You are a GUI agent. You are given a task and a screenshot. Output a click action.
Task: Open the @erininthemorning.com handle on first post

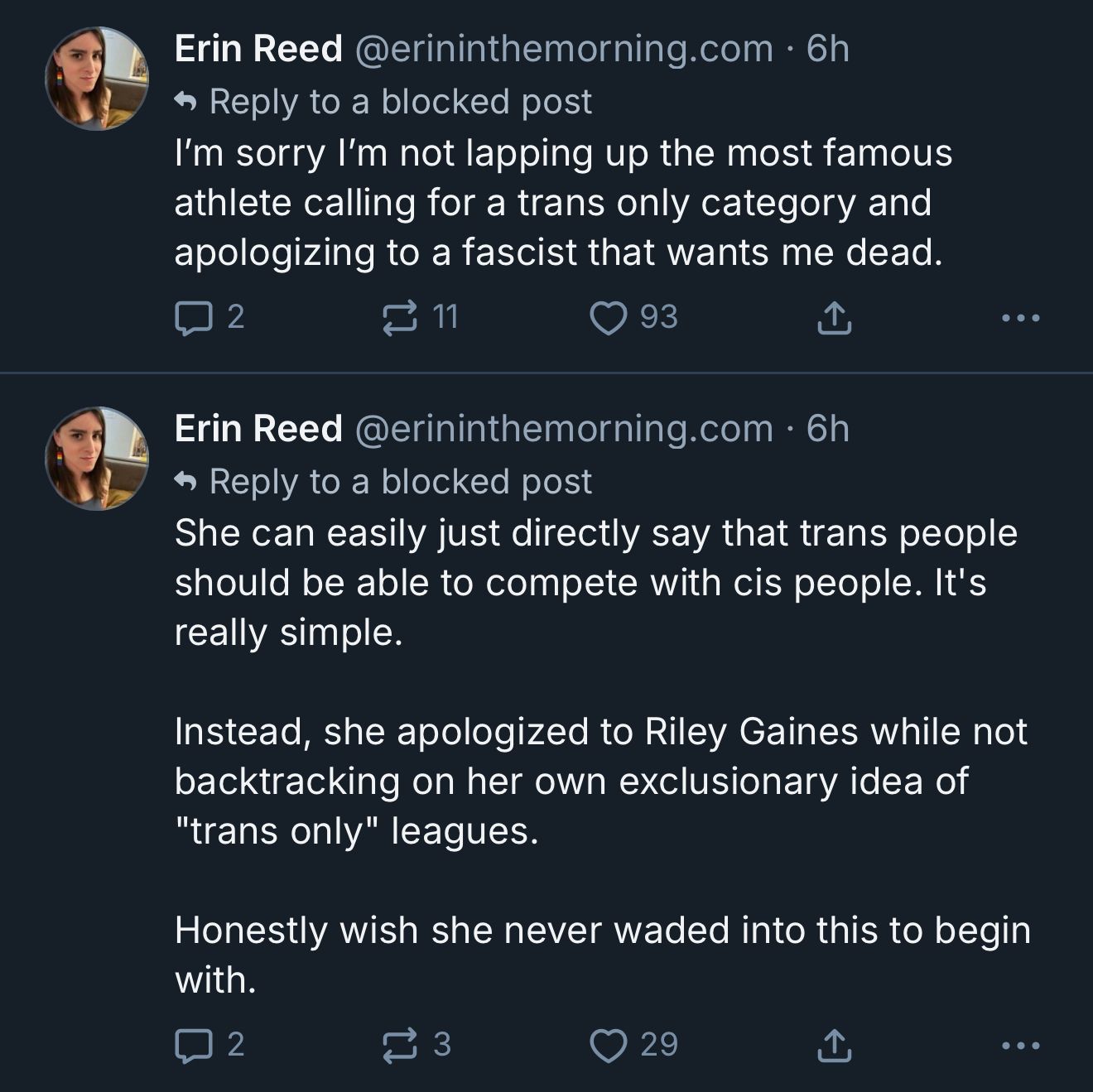point(564,49)
